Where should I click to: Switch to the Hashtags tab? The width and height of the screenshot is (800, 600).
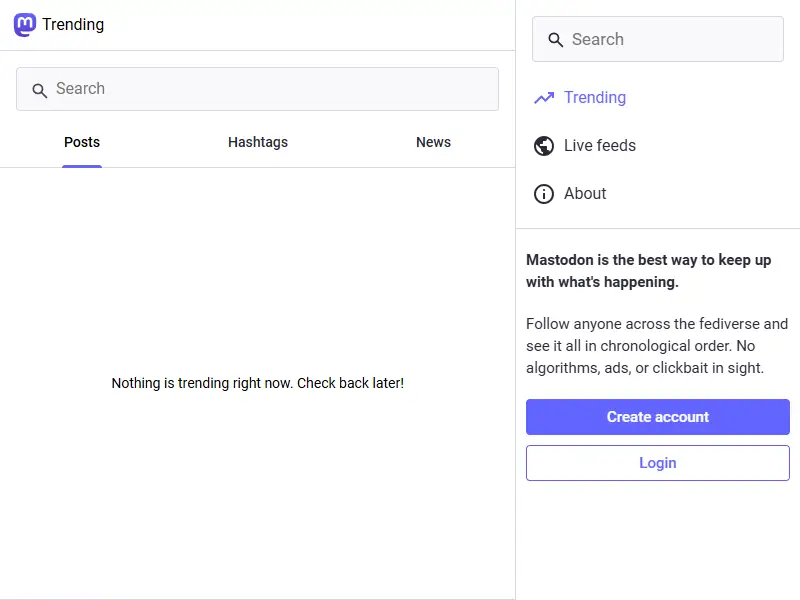(257, 142)
